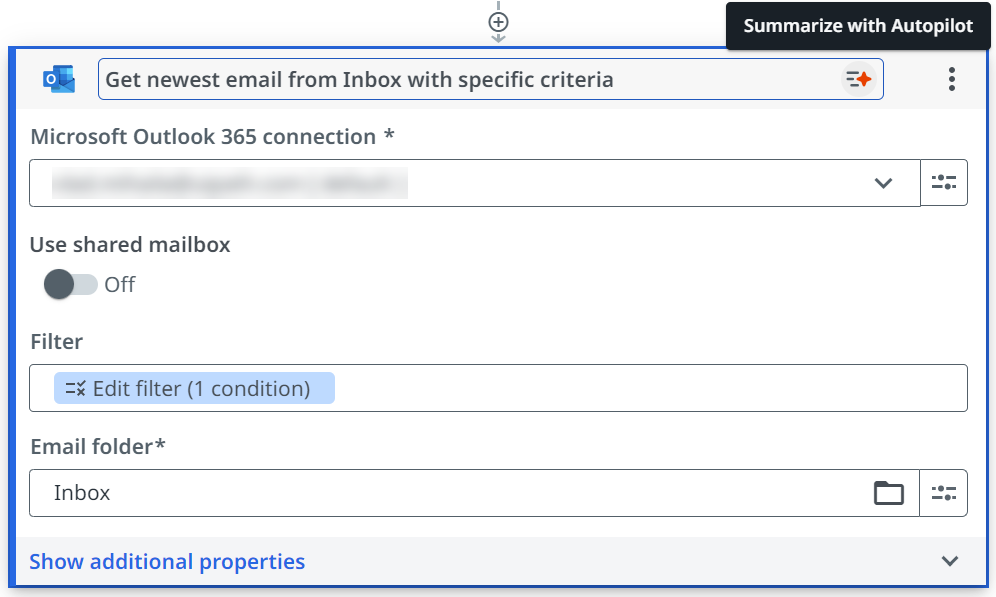
Task: Open the three-dot more options menu
Action: click(x=951, y=79)
